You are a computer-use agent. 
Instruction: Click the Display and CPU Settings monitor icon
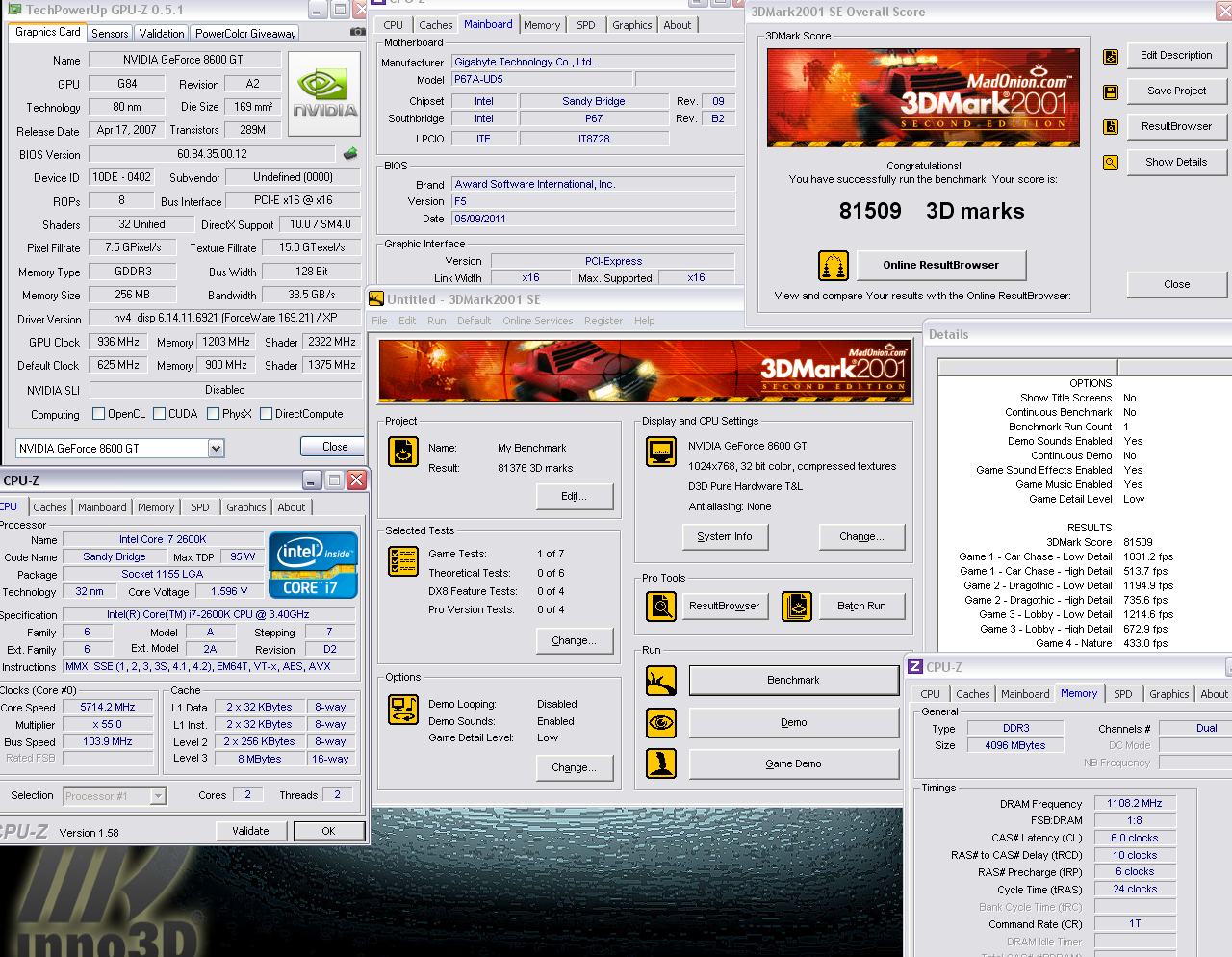pos(661,452)
